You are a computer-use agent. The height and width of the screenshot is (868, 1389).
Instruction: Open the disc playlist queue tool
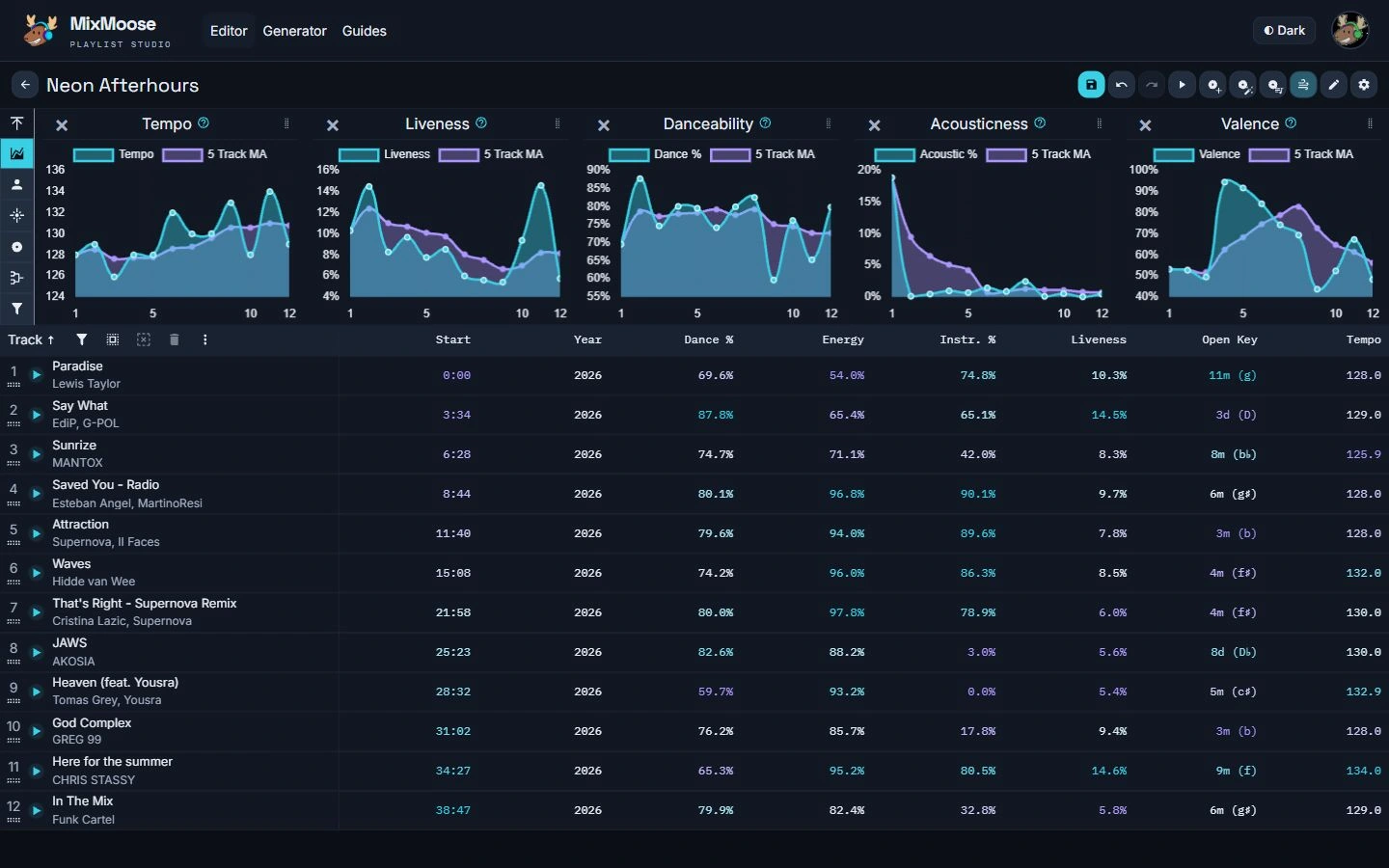coord(1274,85)
